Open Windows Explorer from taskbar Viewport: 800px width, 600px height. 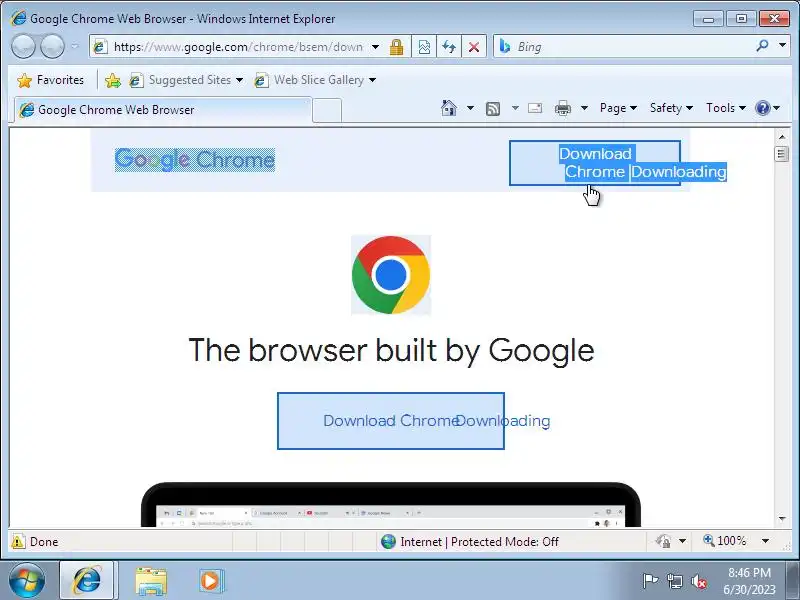click(151, 581)
